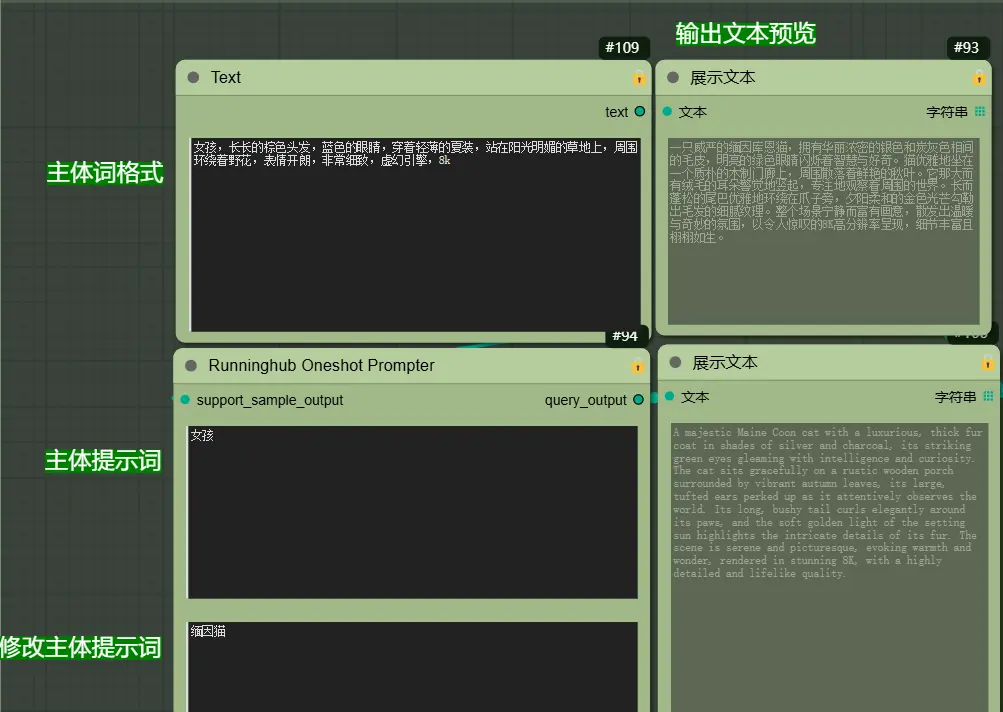This screenshot has height=712, width=1003.
Task: Collapse Runninghub Oneshot Prompter node via gray dot
Action: (191, 365)
